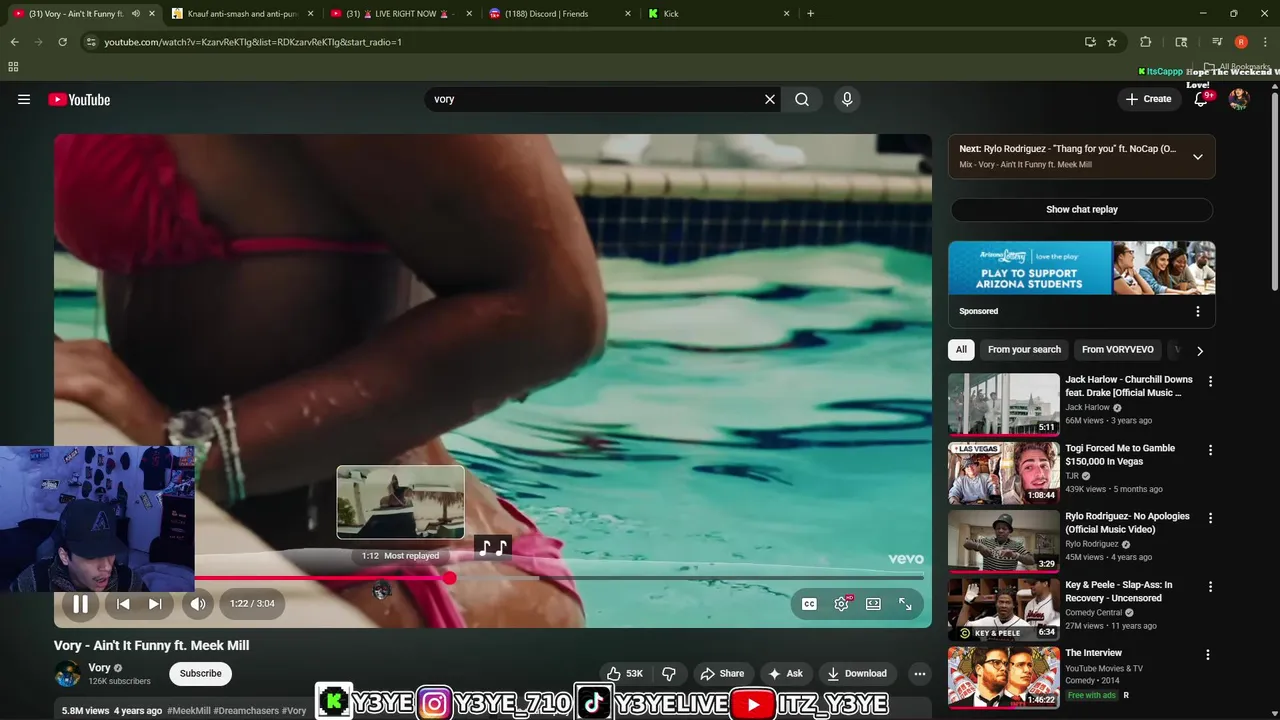Switch to the Knauf anti-smash tab
The height and width of the screenshot is (720, 1280).
240,14
